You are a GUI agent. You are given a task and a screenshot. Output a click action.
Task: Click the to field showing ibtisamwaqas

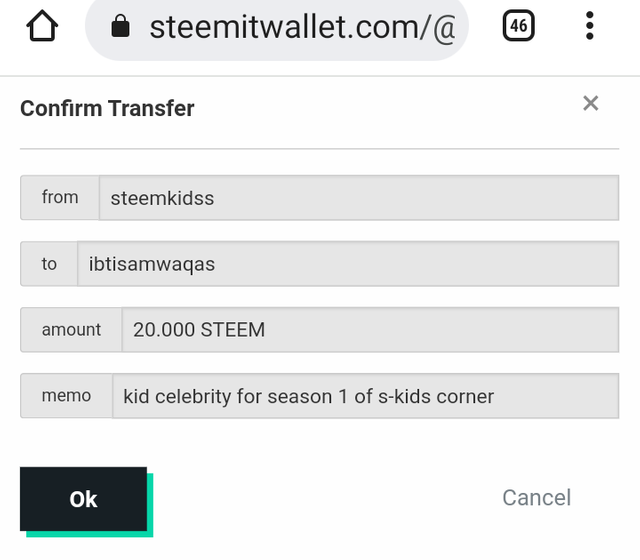click(x=348, y=264)
